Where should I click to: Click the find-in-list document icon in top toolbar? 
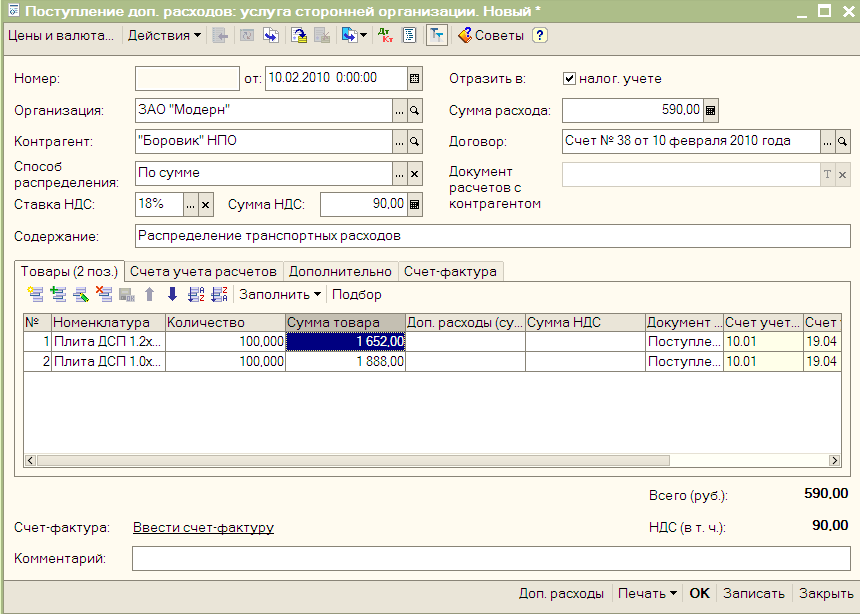(x=271, y=36)
